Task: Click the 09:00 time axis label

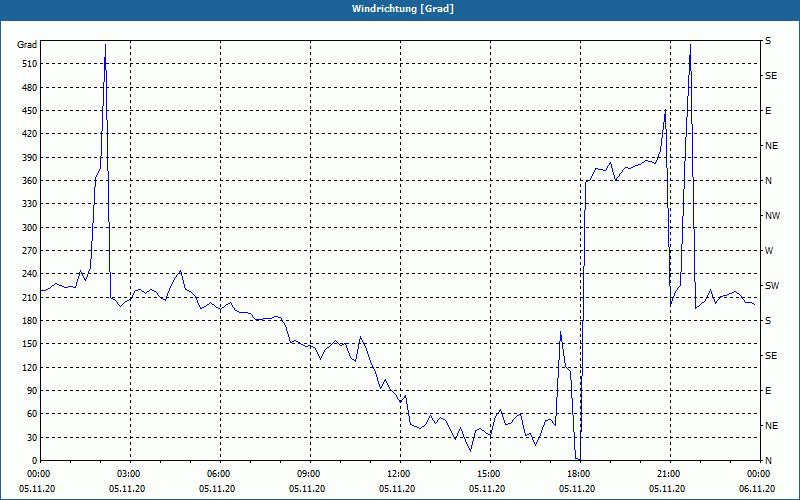Action: coord(307,474)
